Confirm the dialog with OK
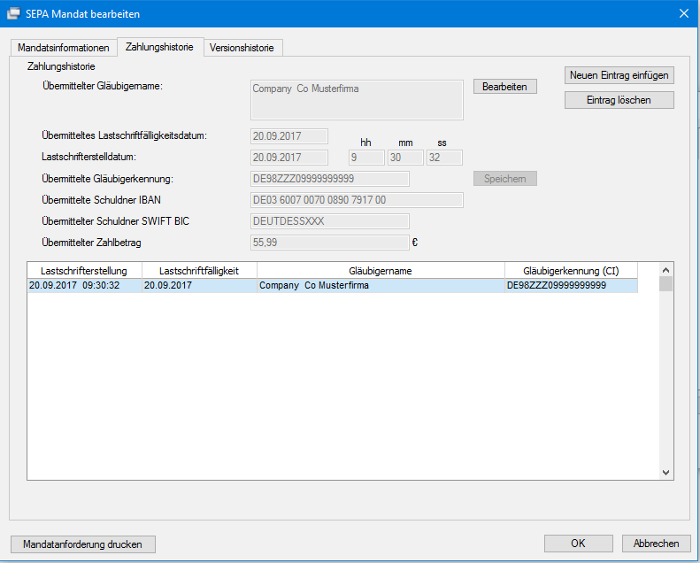 click(x=578, y=543)
